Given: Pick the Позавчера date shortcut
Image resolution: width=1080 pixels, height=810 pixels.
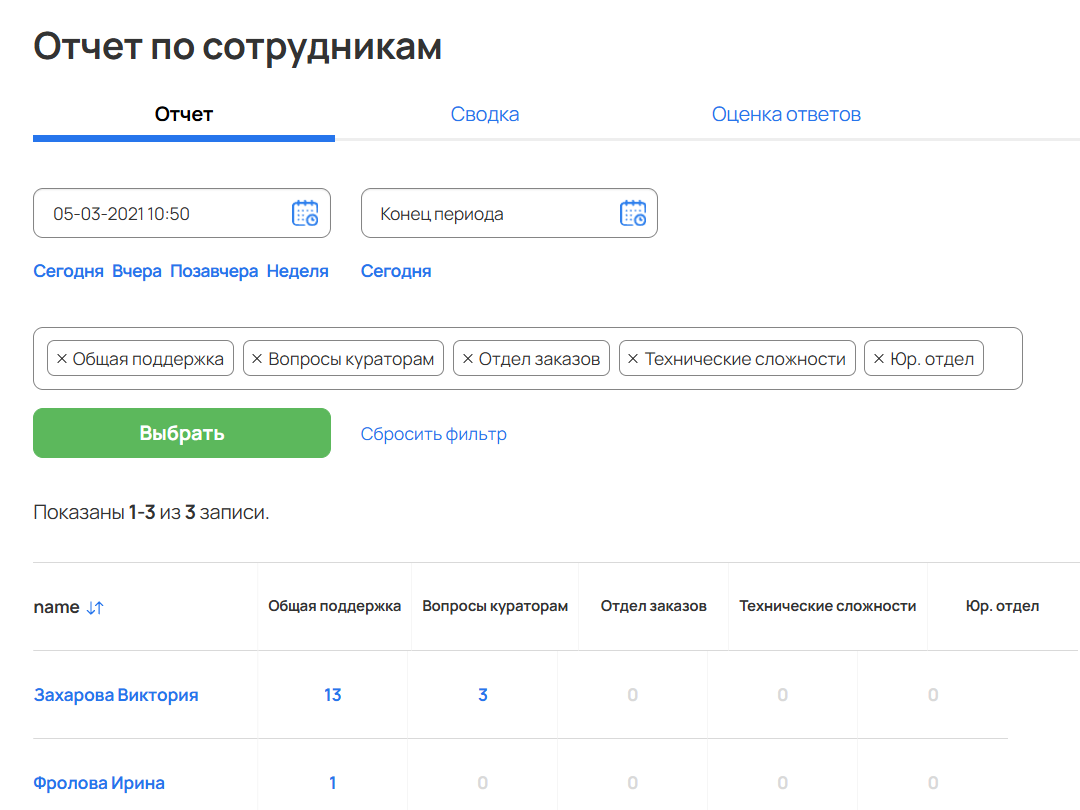Looking at the screenshot, I should point(212,271).
